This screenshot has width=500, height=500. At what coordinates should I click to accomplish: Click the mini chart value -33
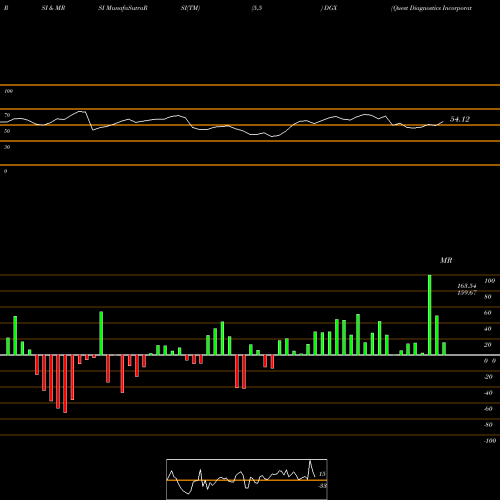(322, 486)
